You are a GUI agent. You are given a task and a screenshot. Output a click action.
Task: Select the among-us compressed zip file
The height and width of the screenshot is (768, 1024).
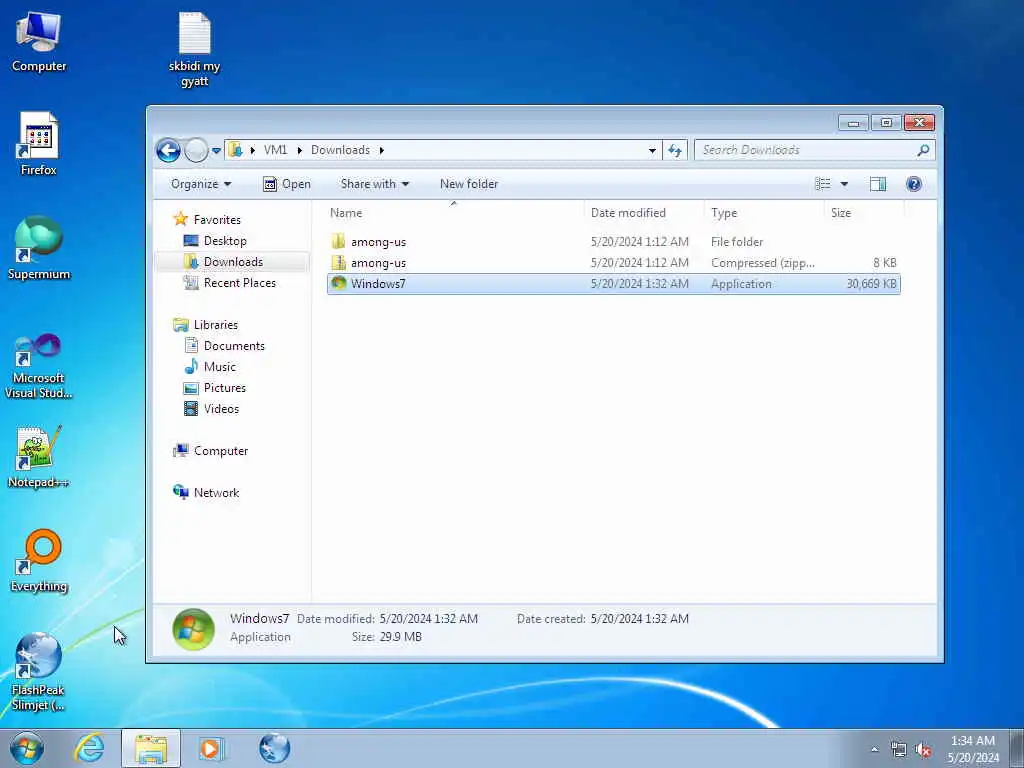(614, 263)
